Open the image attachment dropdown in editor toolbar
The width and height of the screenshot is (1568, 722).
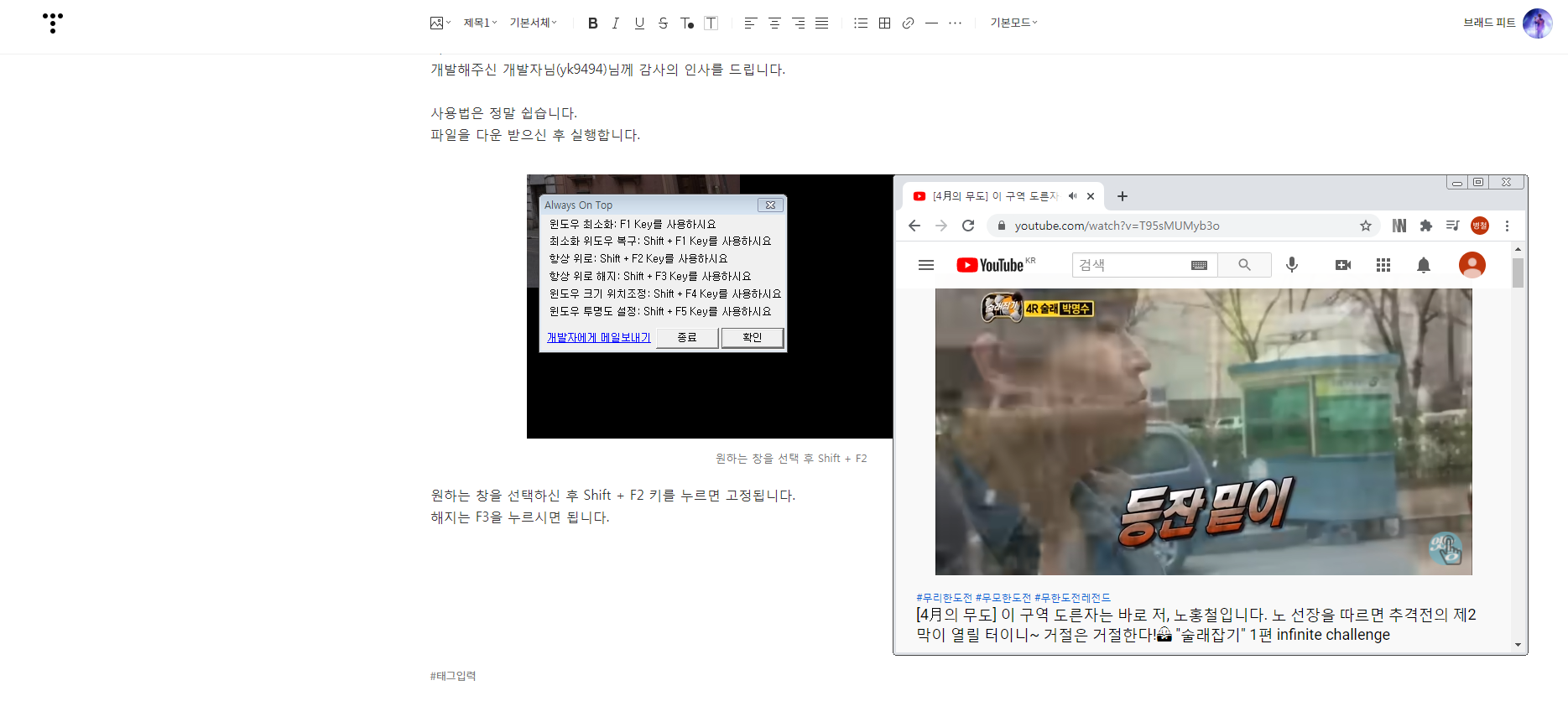(440, 23)
